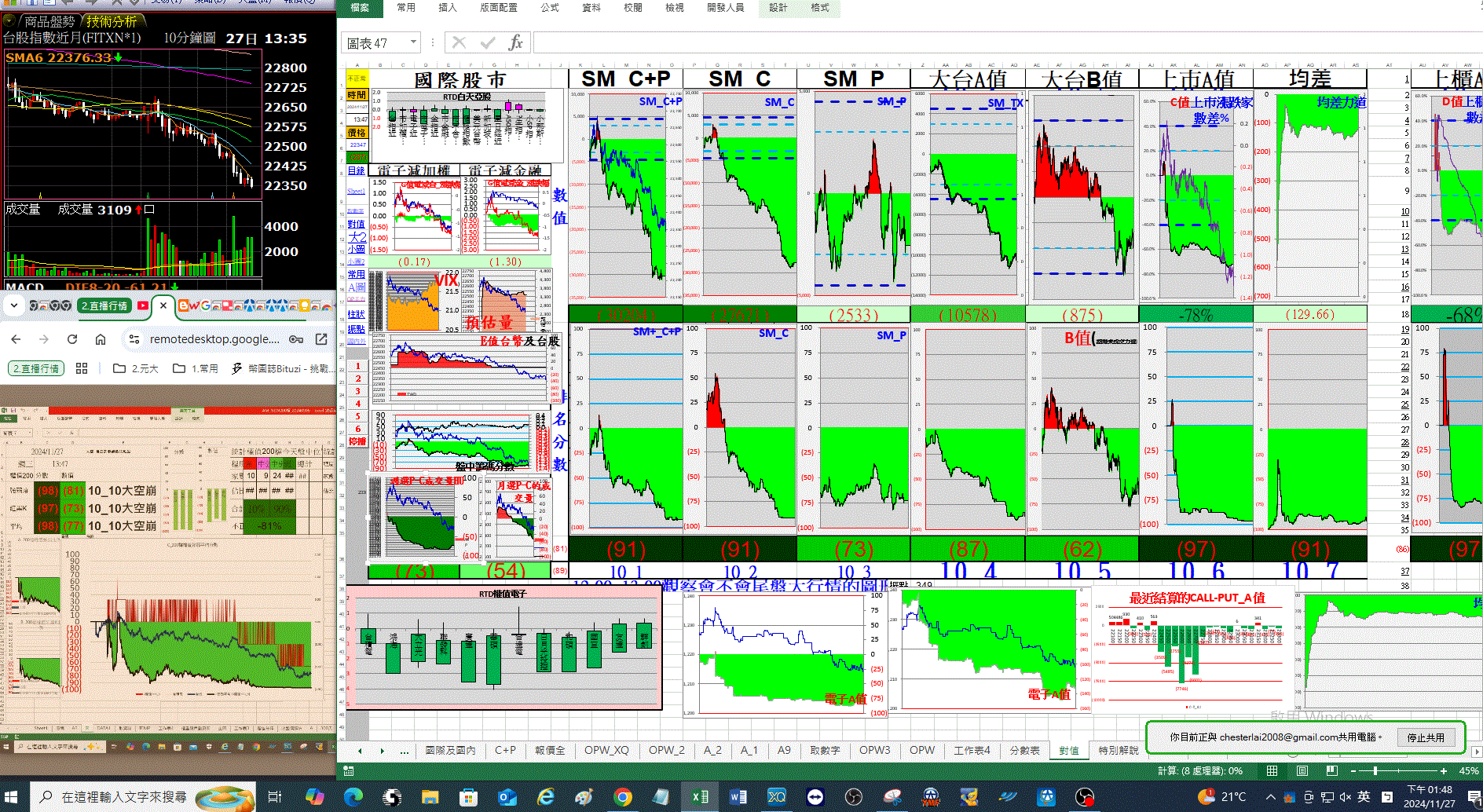Image resolution: width=1483 pixels, height=812 pixels.
Task: Switch to the 校閱 Review ribbon tab
Action: click(x=633, y=8)
